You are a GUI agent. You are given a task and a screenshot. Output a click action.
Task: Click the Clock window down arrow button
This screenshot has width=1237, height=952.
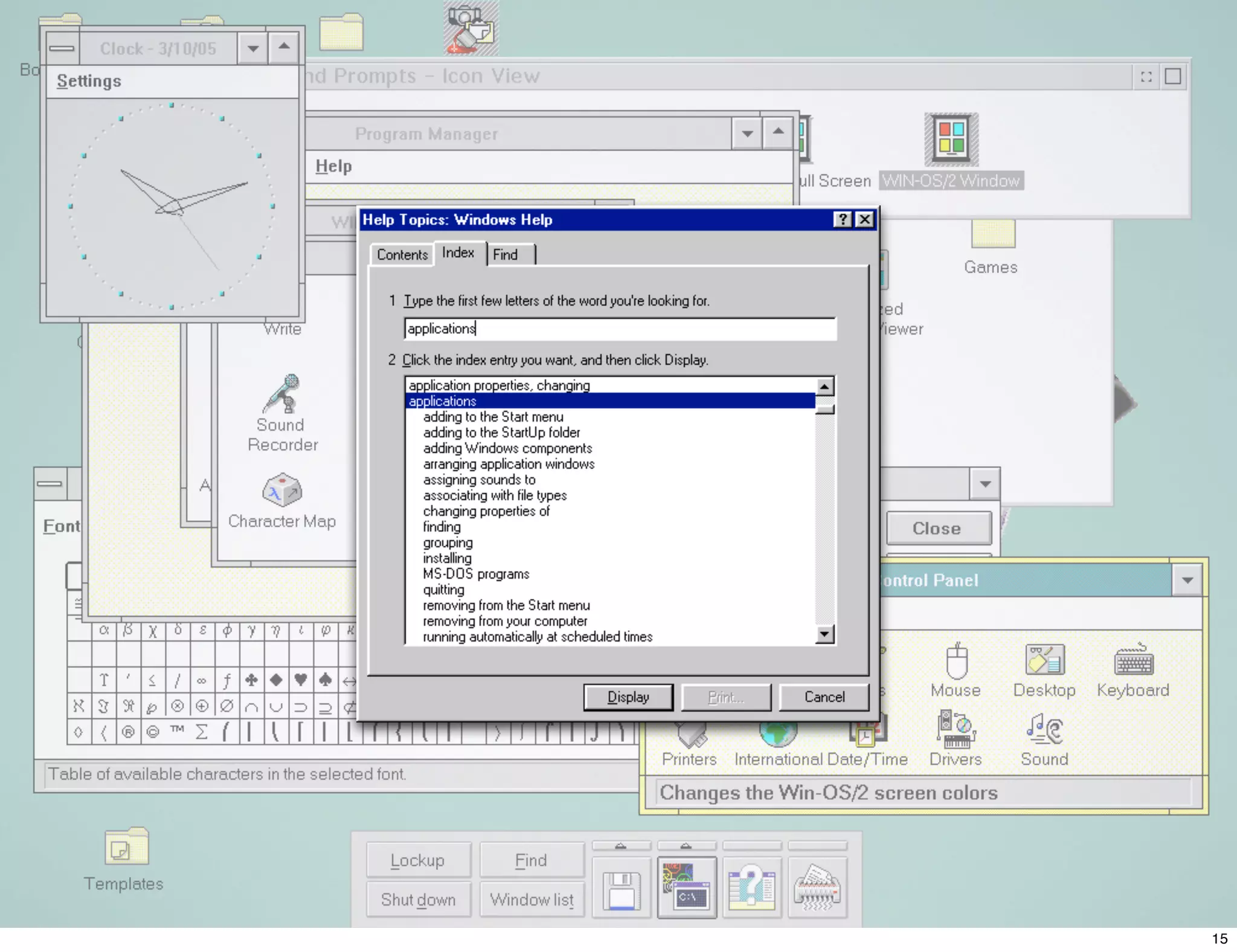253,48
